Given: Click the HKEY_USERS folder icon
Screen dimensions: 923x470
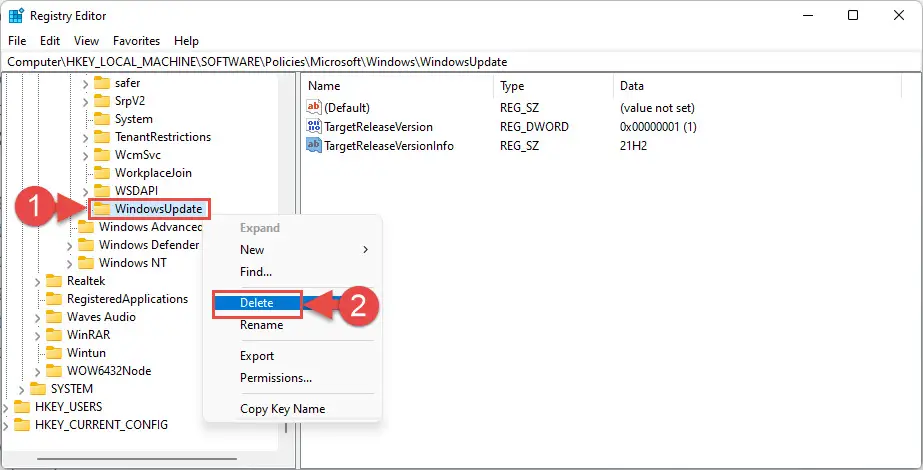Looking at the screenshot, I should click(22, 406).
